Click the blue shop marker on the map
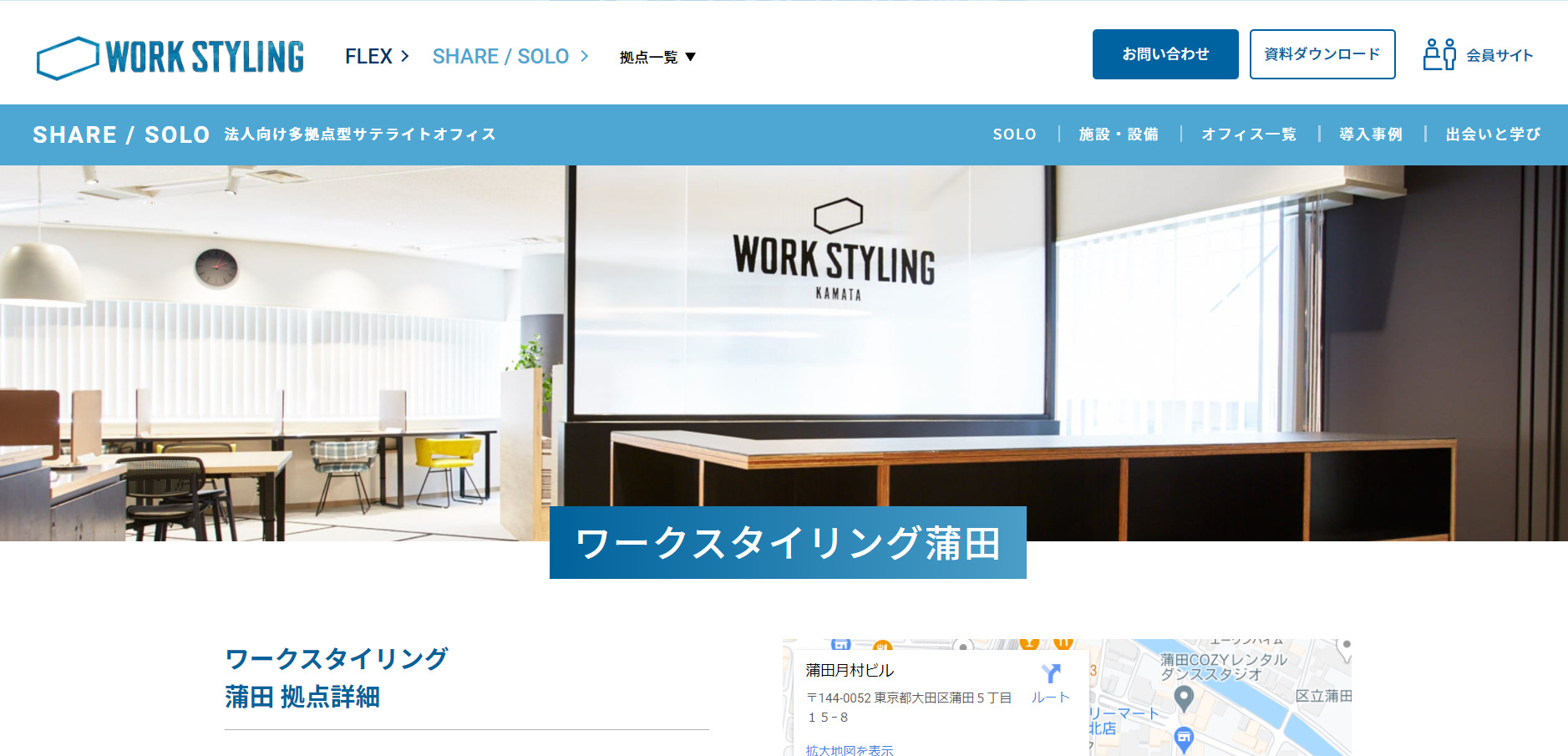The height and width of the screenshot is (756, 1568). tap(1184, 738)
